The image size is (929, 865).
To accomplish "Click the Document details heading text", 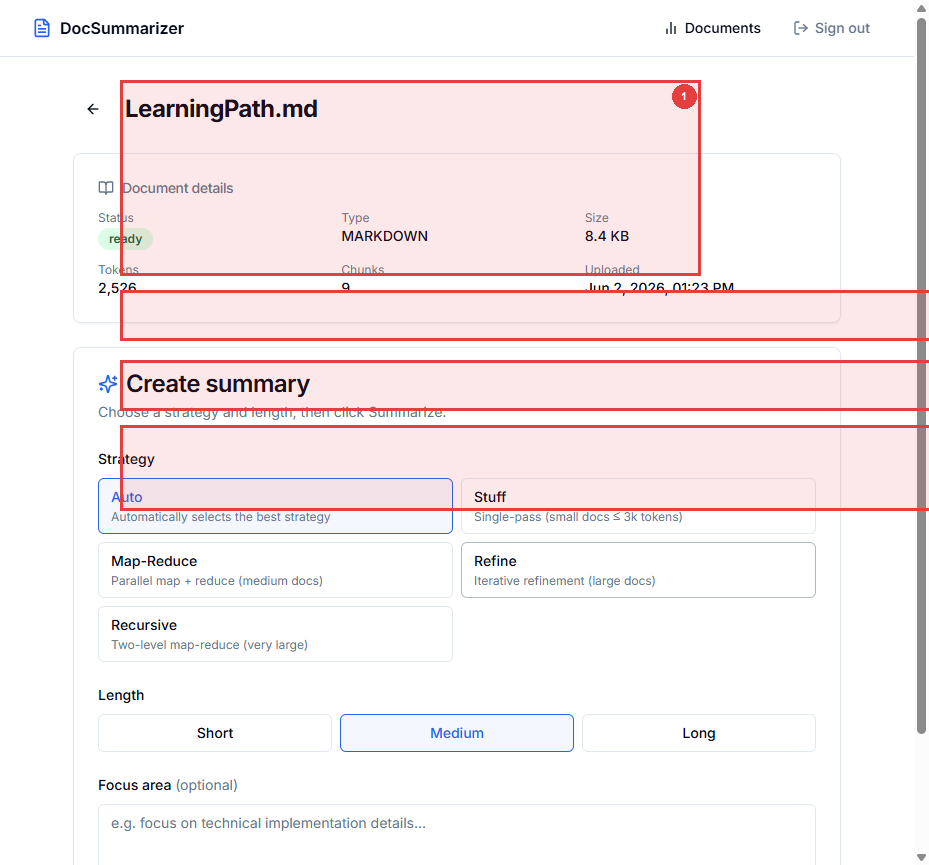I will coord(178,188).
